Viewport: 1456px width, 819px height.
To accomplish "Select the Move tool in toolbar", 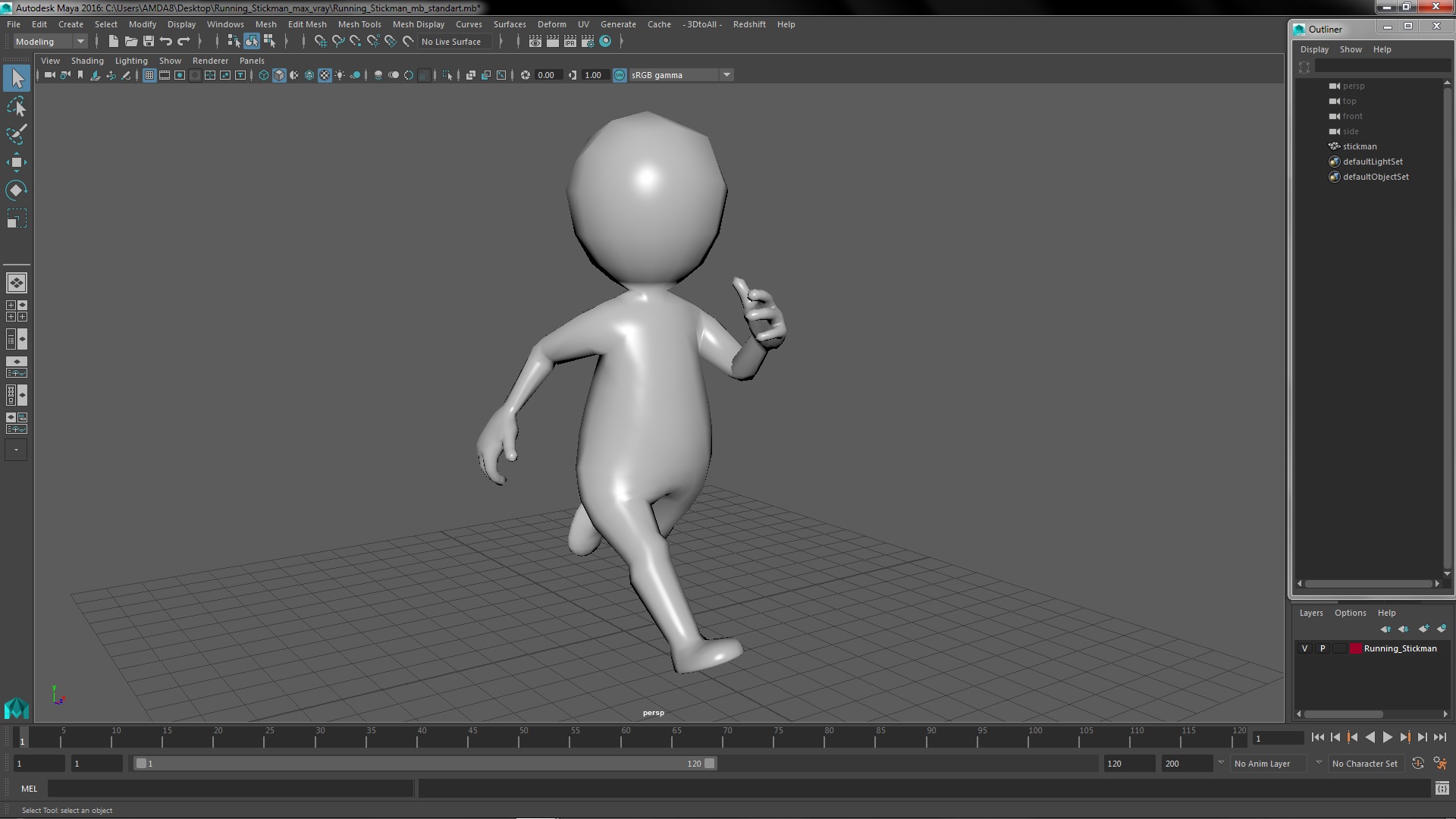I will [x=16, y=162].
